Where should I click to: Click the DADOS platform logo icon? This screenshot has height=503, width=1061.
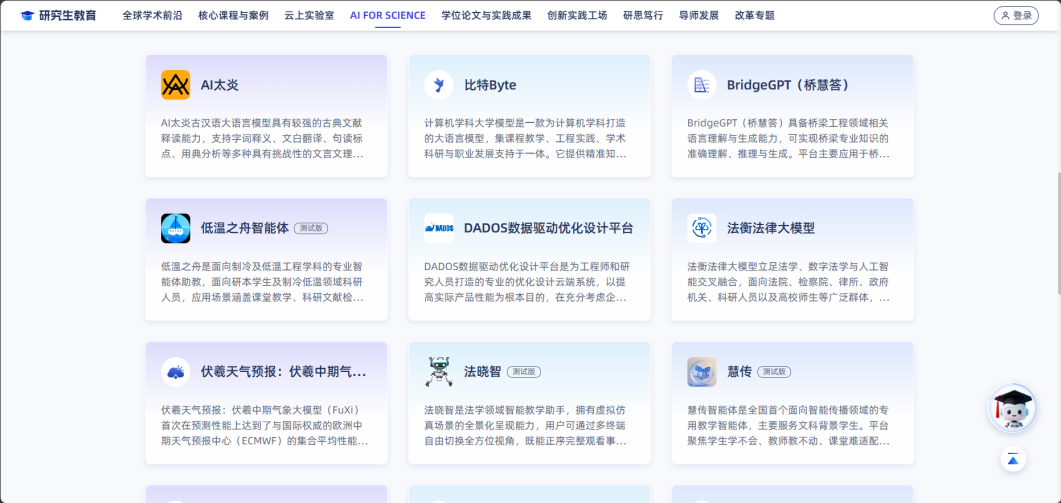439,228
